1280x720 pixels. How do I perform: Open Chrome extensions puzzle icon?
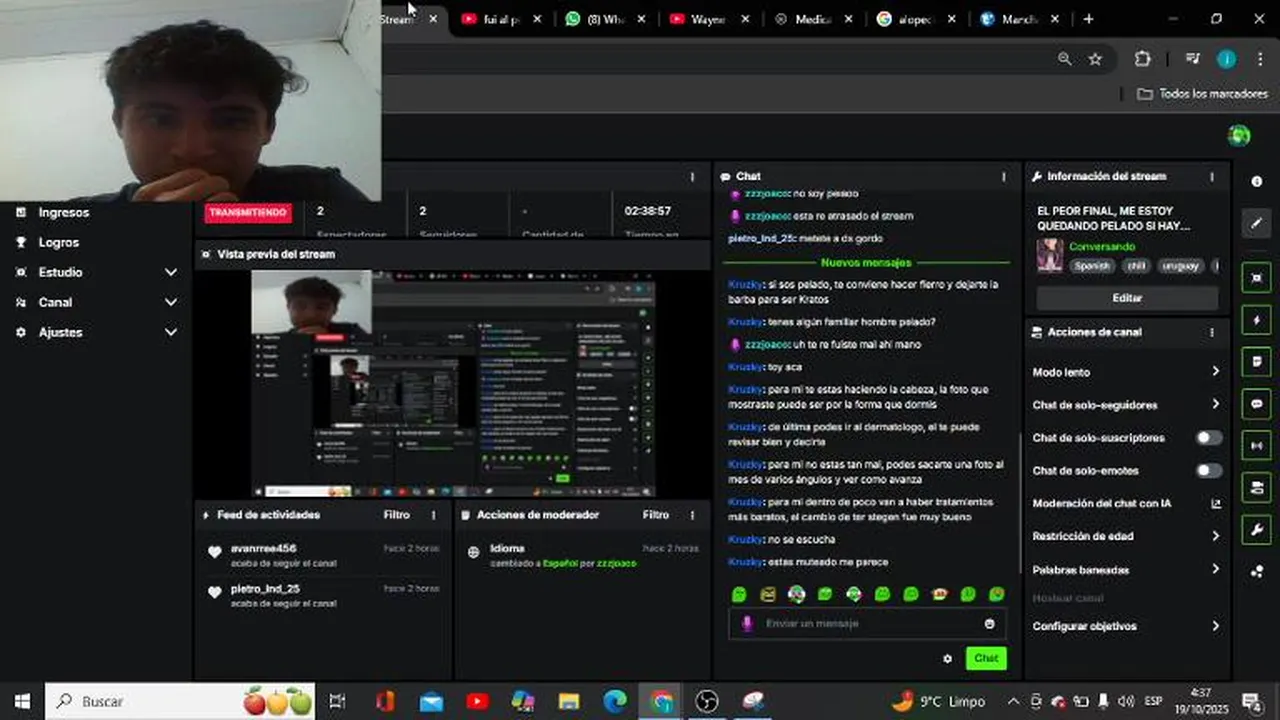pyautogui.click(x=1142, y=59)
